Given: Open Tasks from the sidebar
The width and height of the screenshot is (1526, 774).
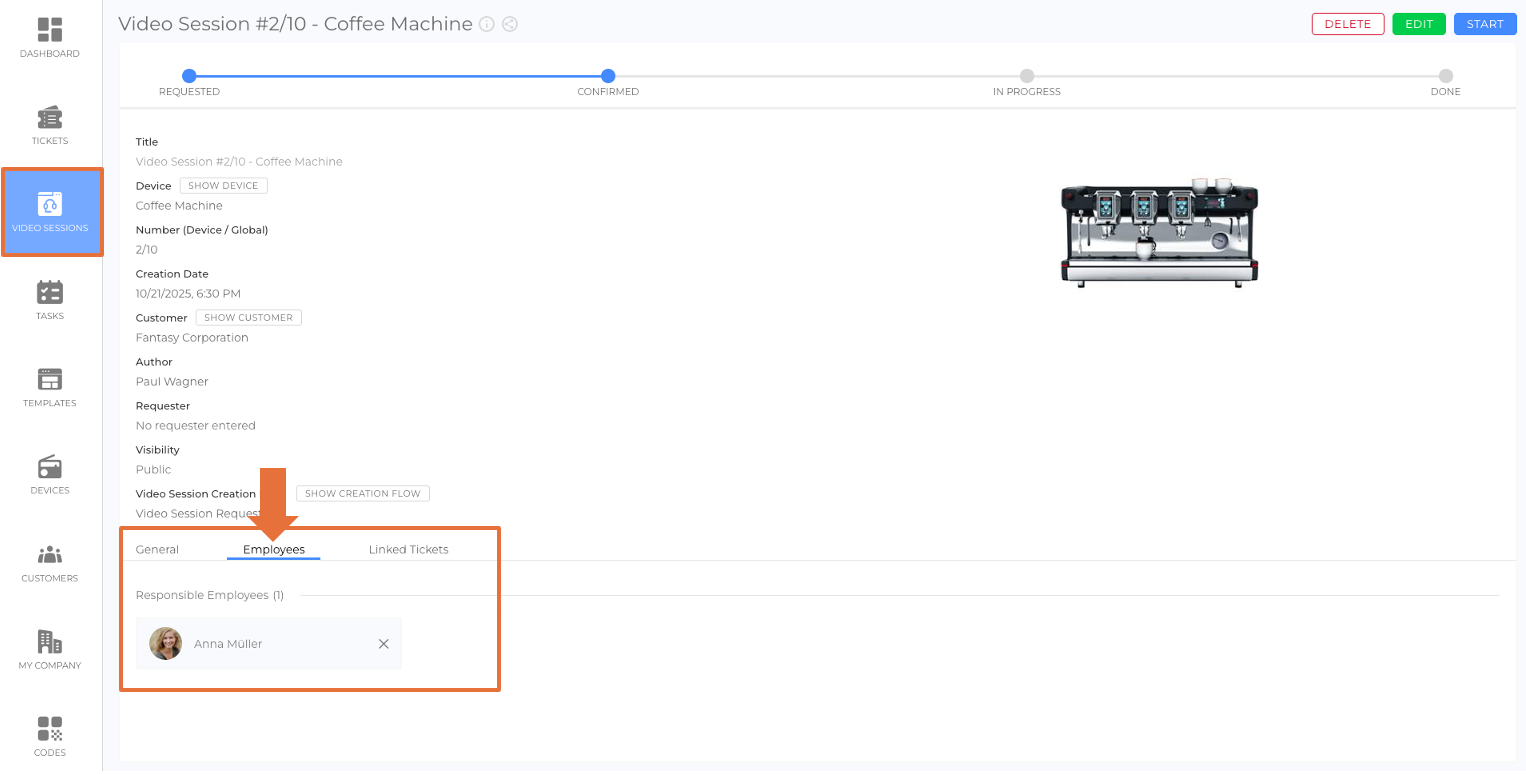Looking at the screenshot, I should coord(50,299).
